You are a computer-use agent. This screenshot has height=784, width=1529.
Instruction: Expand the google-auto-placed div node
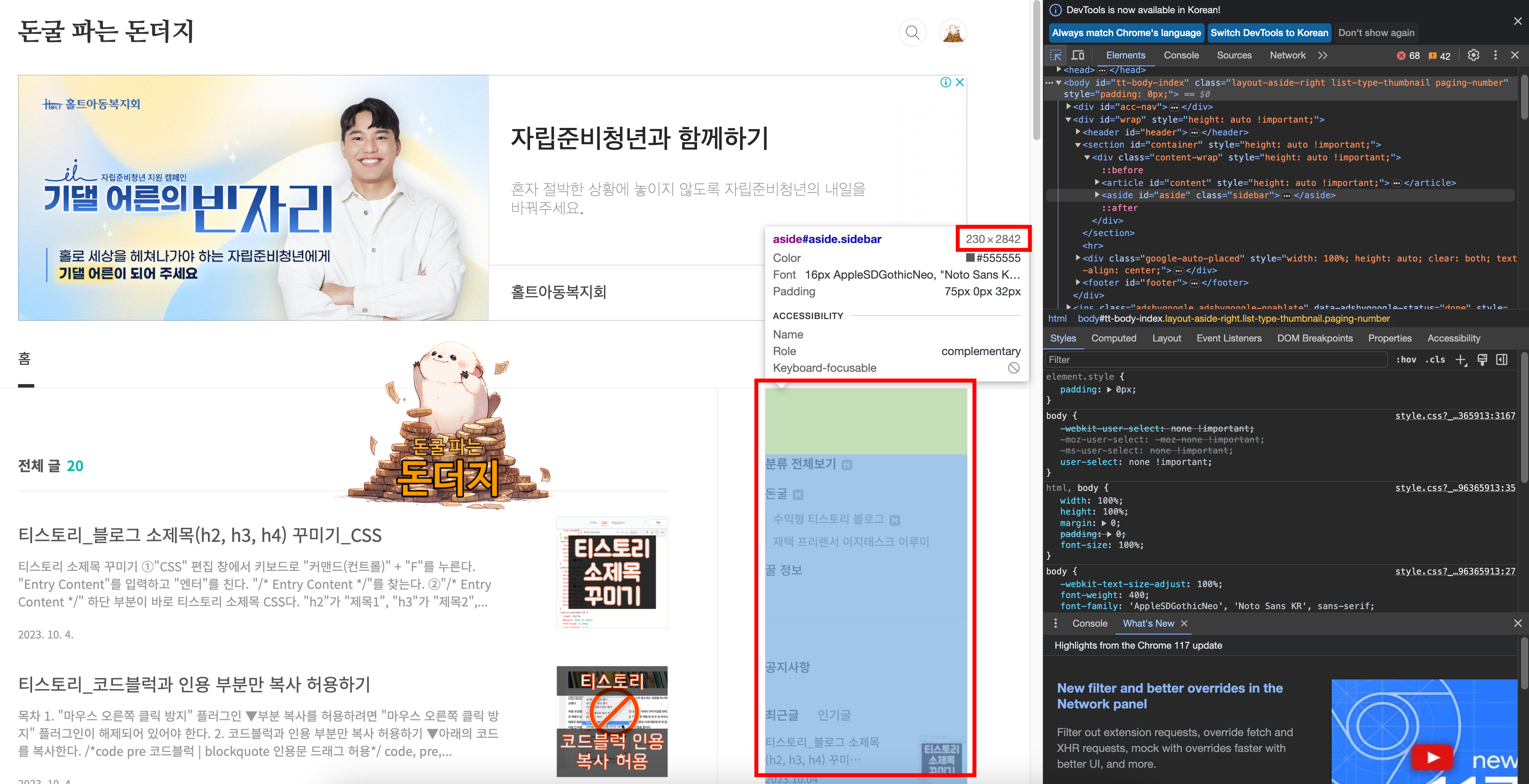pyautogui.click(x=1078, y=258)
